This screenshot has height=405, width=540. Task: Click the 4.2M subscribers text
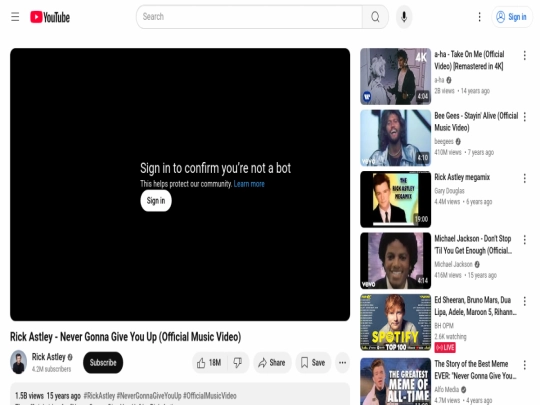pos(51,369)
